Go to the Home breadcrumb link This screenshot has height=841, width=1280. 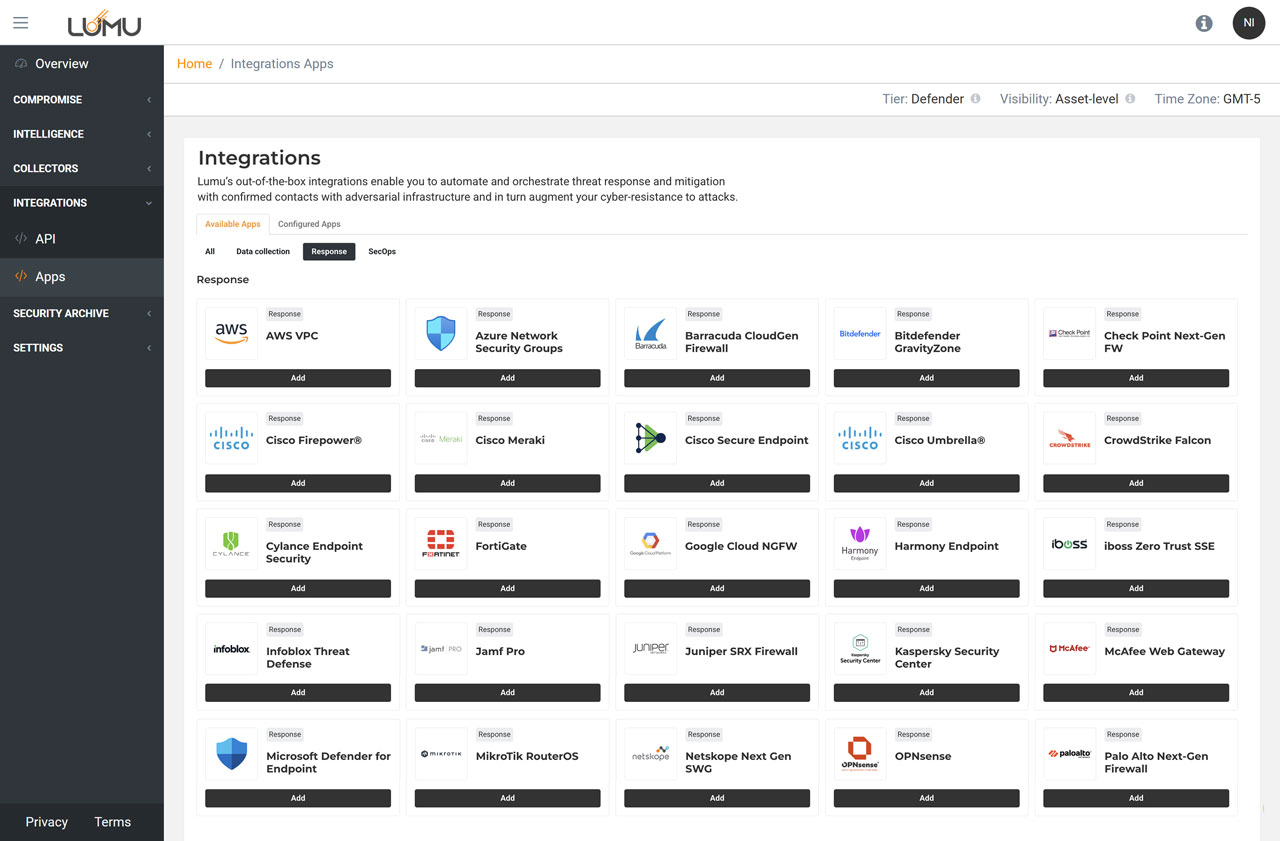[x=194, y=64]
